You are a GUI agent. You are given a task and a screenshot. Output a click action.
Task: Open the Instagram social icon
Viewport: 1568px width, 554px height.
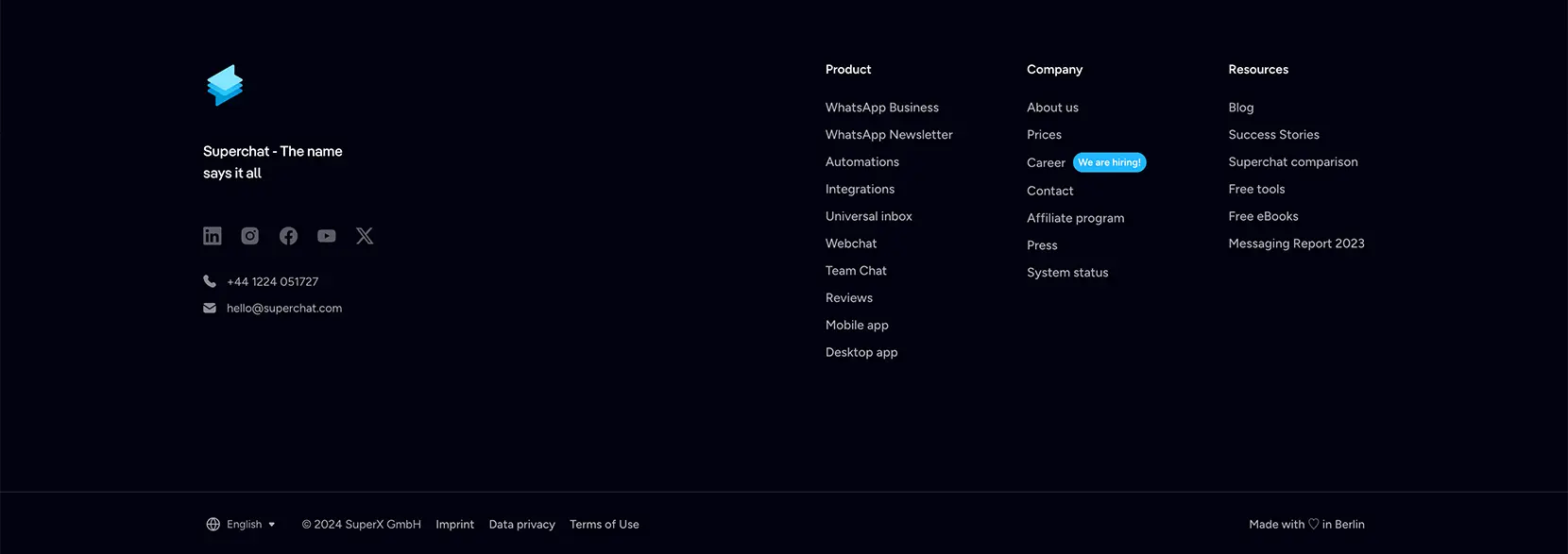click(250, 236)
